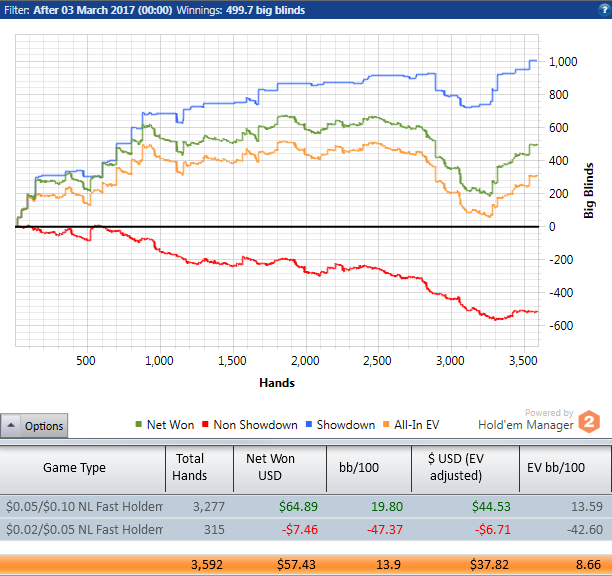Screen dimensions: 612x576
Task: Click the 315 total hands cell
Action: click(214, 530)
